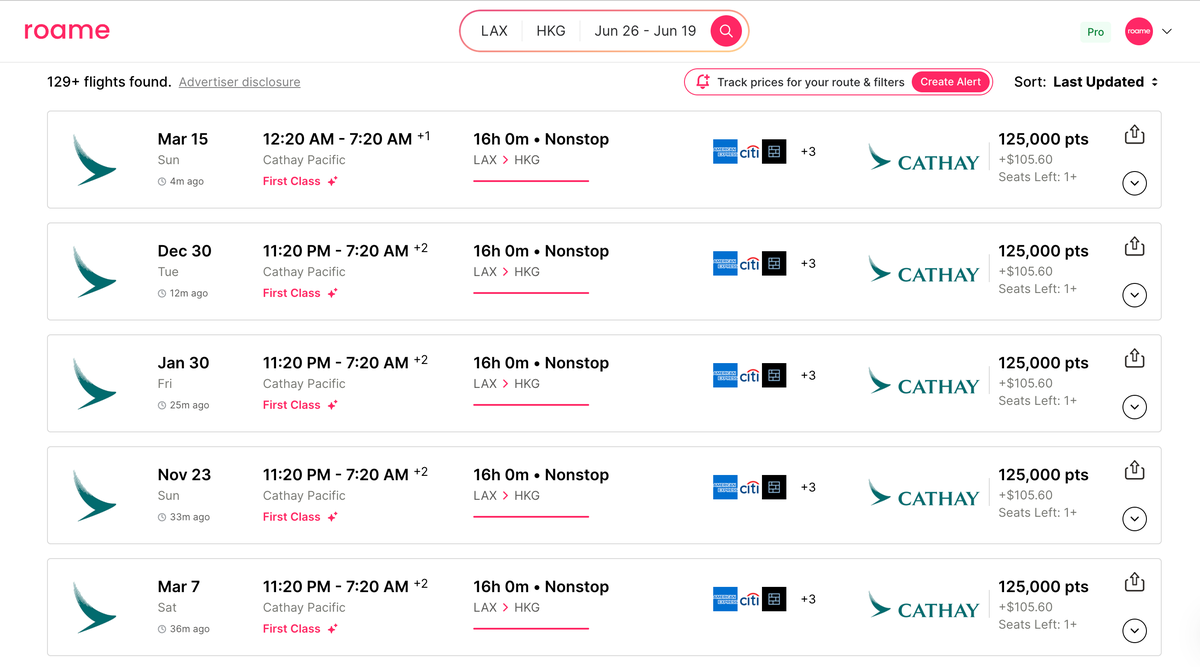
Task: Expand the Dec 30 flight details
Action: pos(1134,295)
